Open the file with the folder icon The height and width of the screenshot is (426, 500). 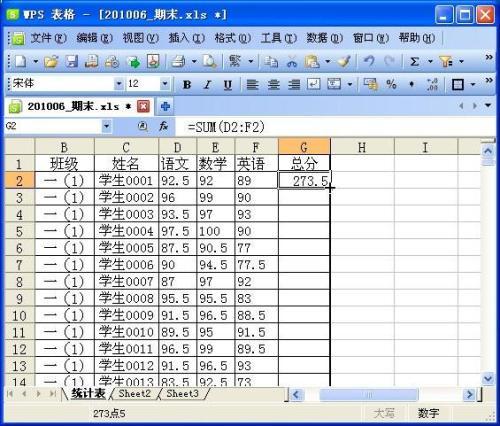pos(51,62)
